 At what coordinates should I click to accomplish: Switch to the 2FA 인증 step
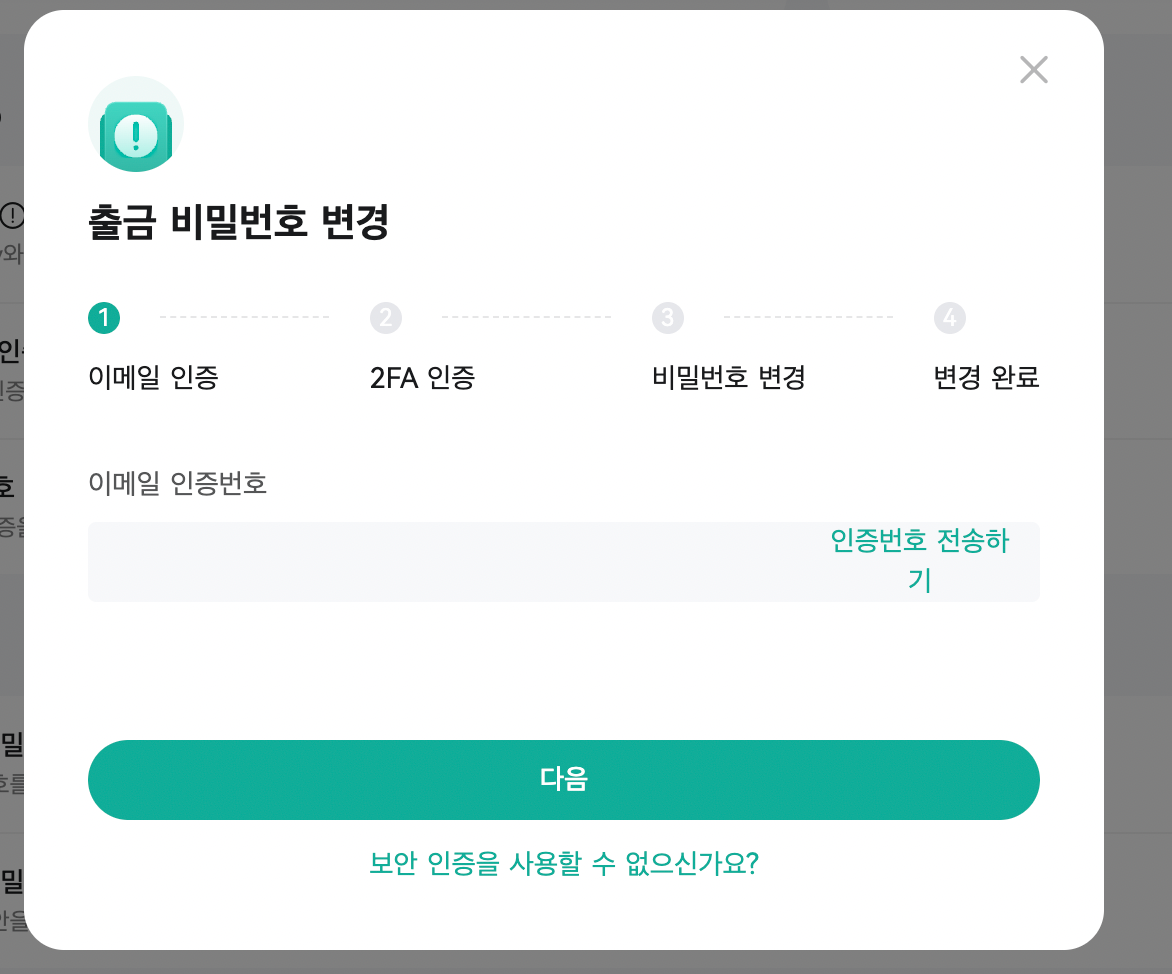[421, 378]
